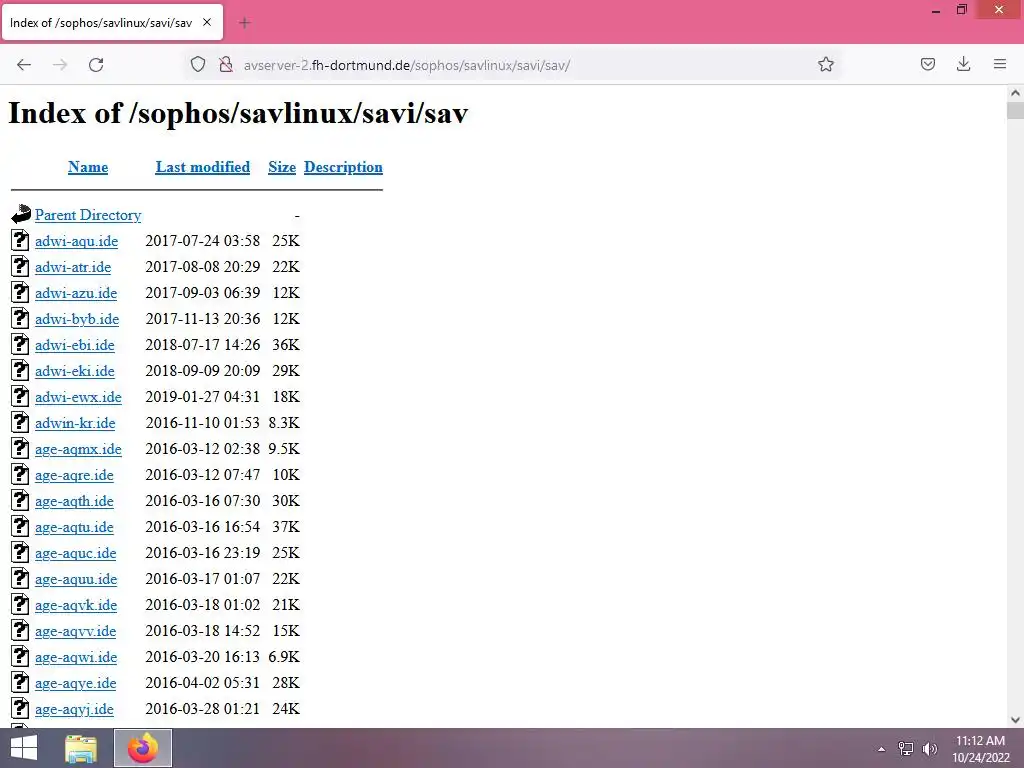Click unknown-file icon beside adwi-aqu.ide
Screen dimensions: 1024x768
pyautogui.click(x=20, y=240)
